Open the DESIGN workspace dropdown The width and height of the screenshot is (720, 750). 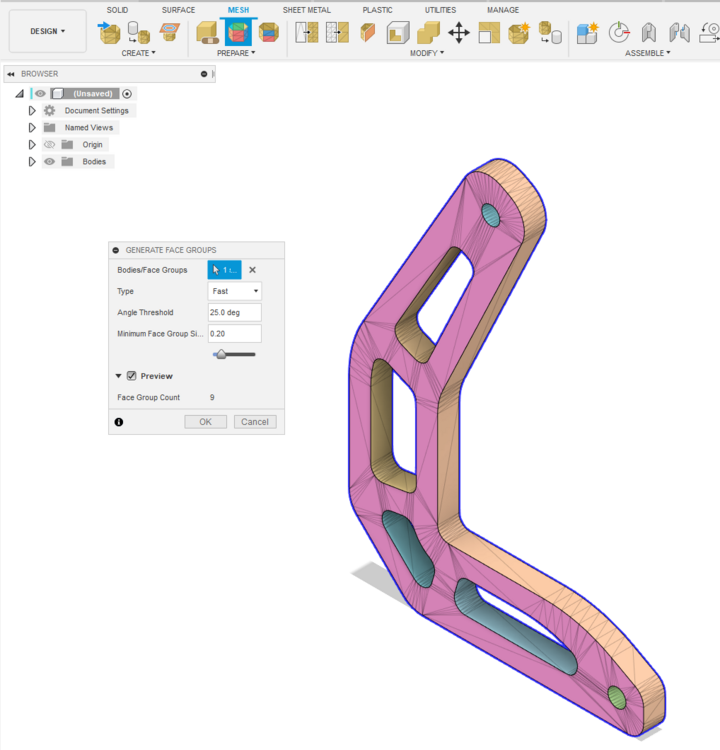pyautogui.click(x=47, y=31)
